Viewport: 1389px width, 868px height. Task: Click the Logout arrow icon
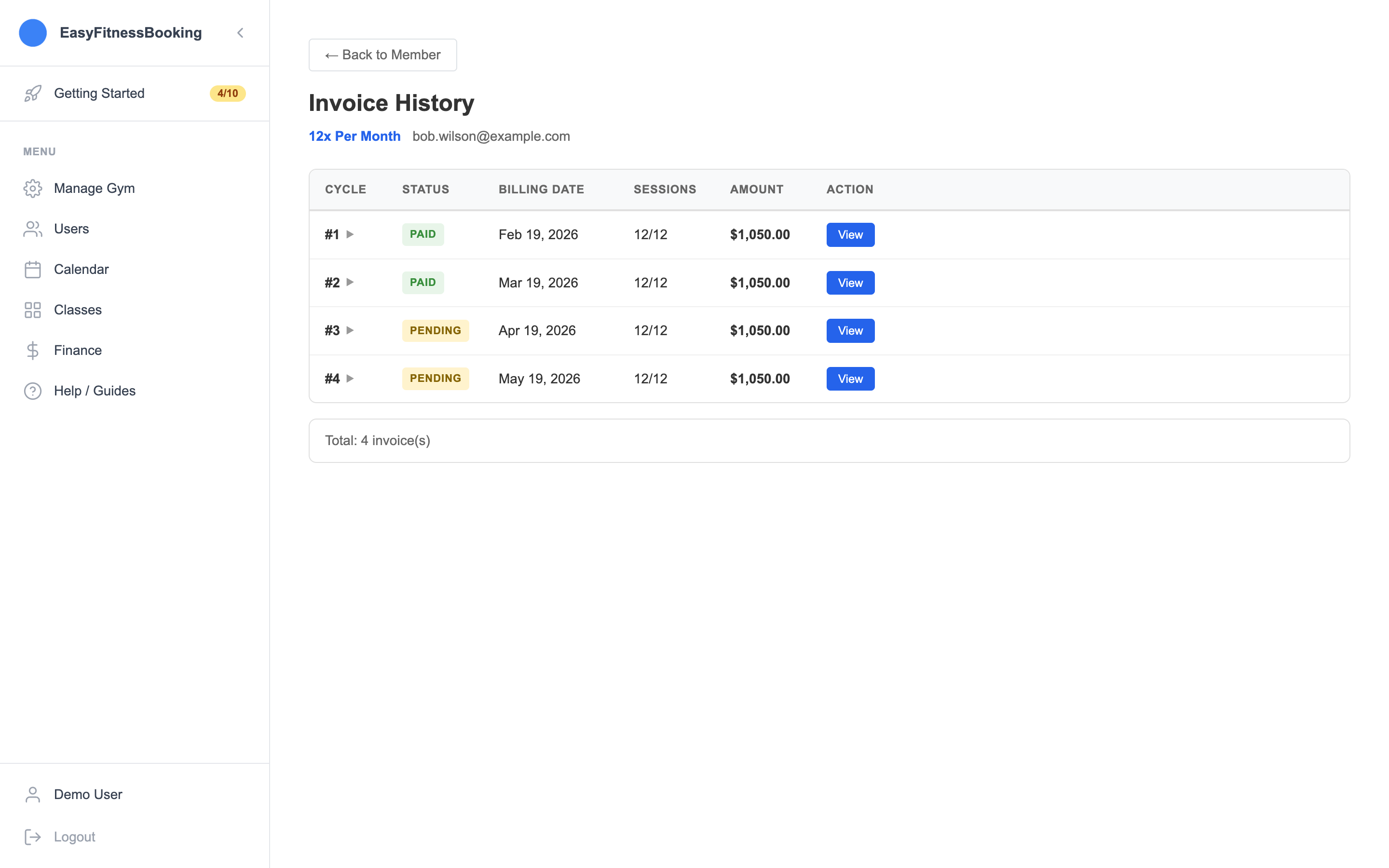coord(33,837)
